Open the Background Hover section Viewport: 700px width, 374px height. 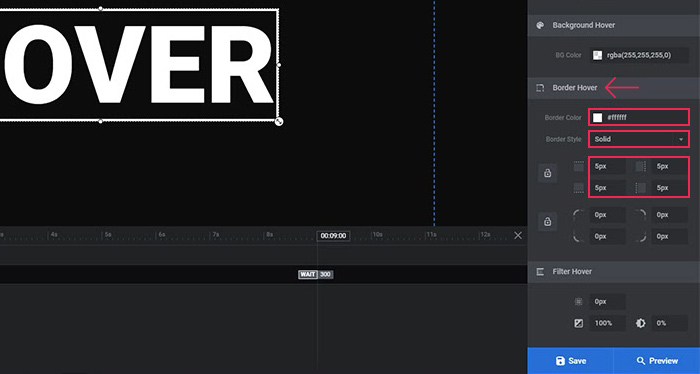click(x=613, y=25)
